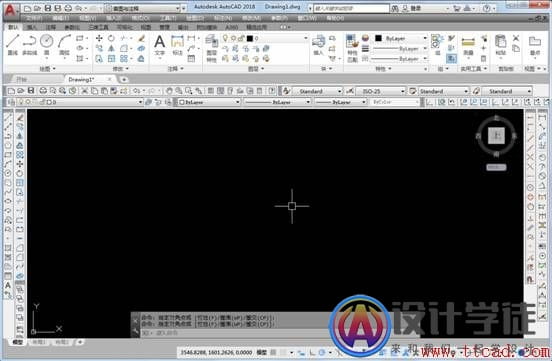Click the Group (组) icon in ribbon
This screenshot has width=552, height=361.
pyautogui.click(x=437, y=45)
